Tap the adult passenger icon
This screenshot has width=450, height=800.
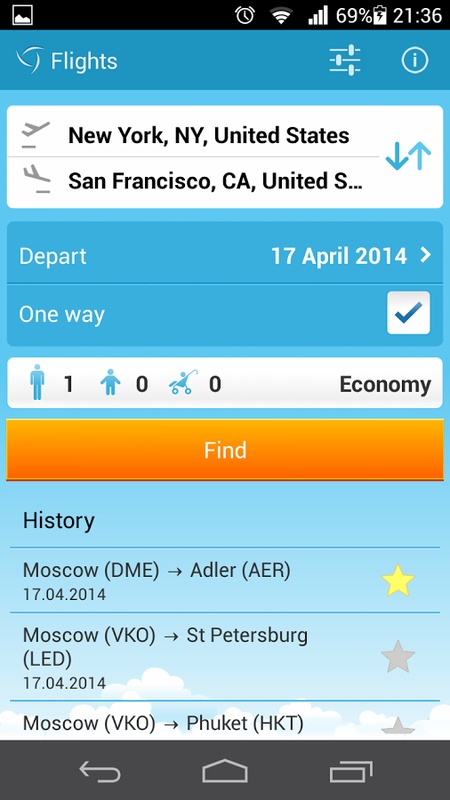37,382
